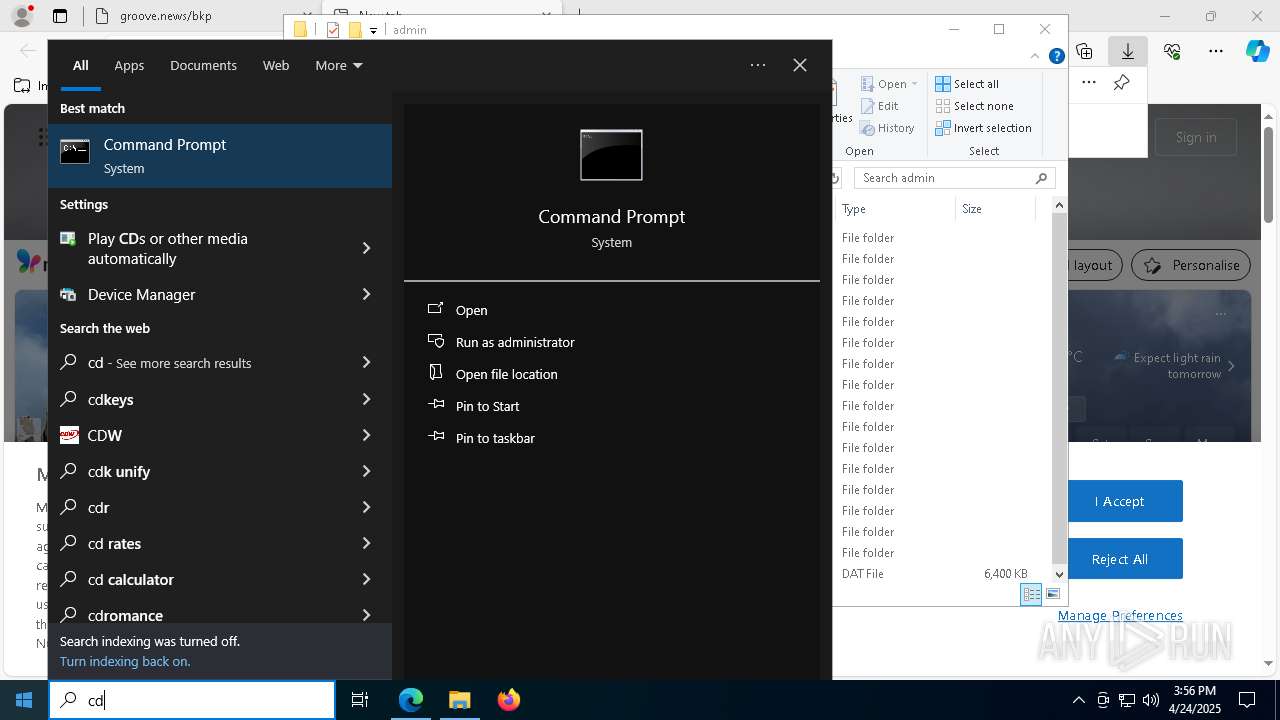
Task: Click Turn indexing back on link
Action: pyautogui.click(x=125, y=661)
